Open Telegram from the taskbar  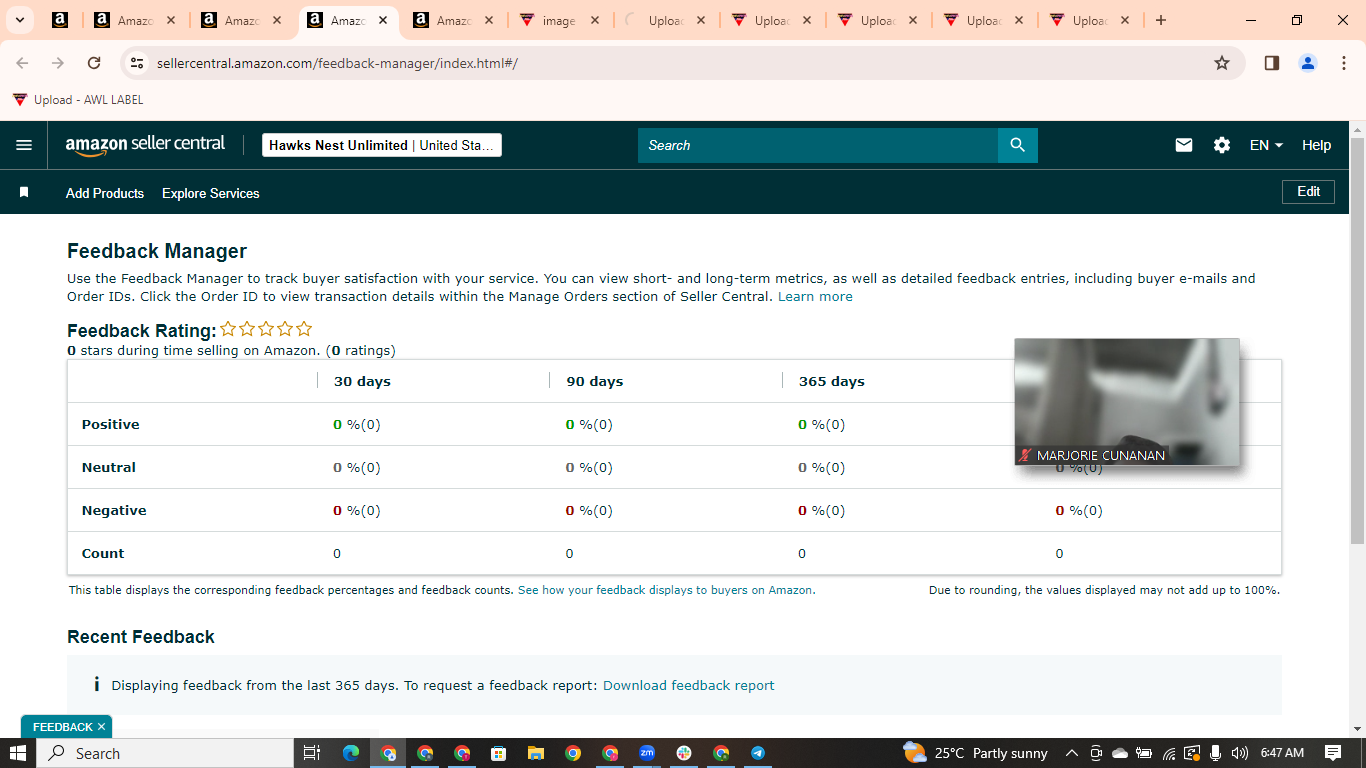758,753
